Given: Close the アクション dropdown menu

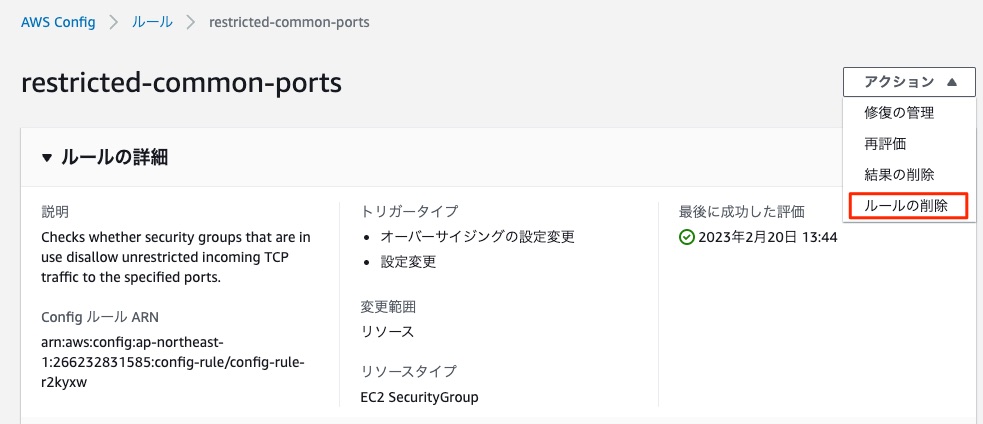Looking at the screenshot, I should click(x=909, y=82).
